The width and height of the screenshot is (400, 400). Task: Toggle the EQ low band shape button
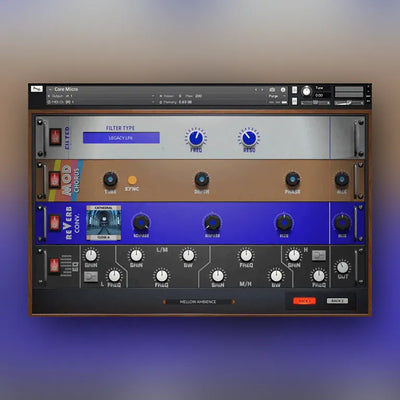pyautogui.click(x=91, y=277)
